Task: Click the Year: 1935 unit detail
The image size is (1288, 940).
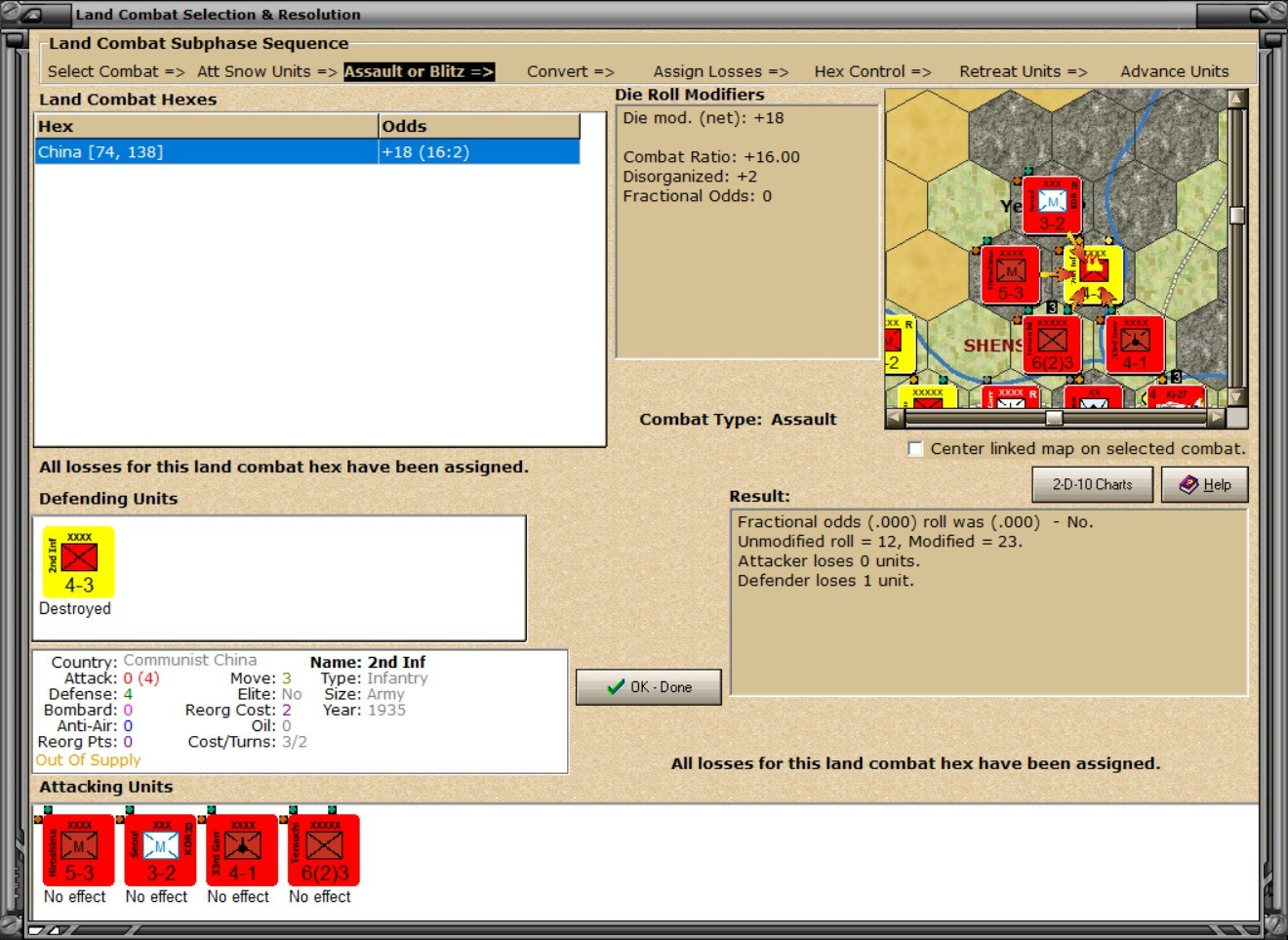Action: (x=365, y=711)
